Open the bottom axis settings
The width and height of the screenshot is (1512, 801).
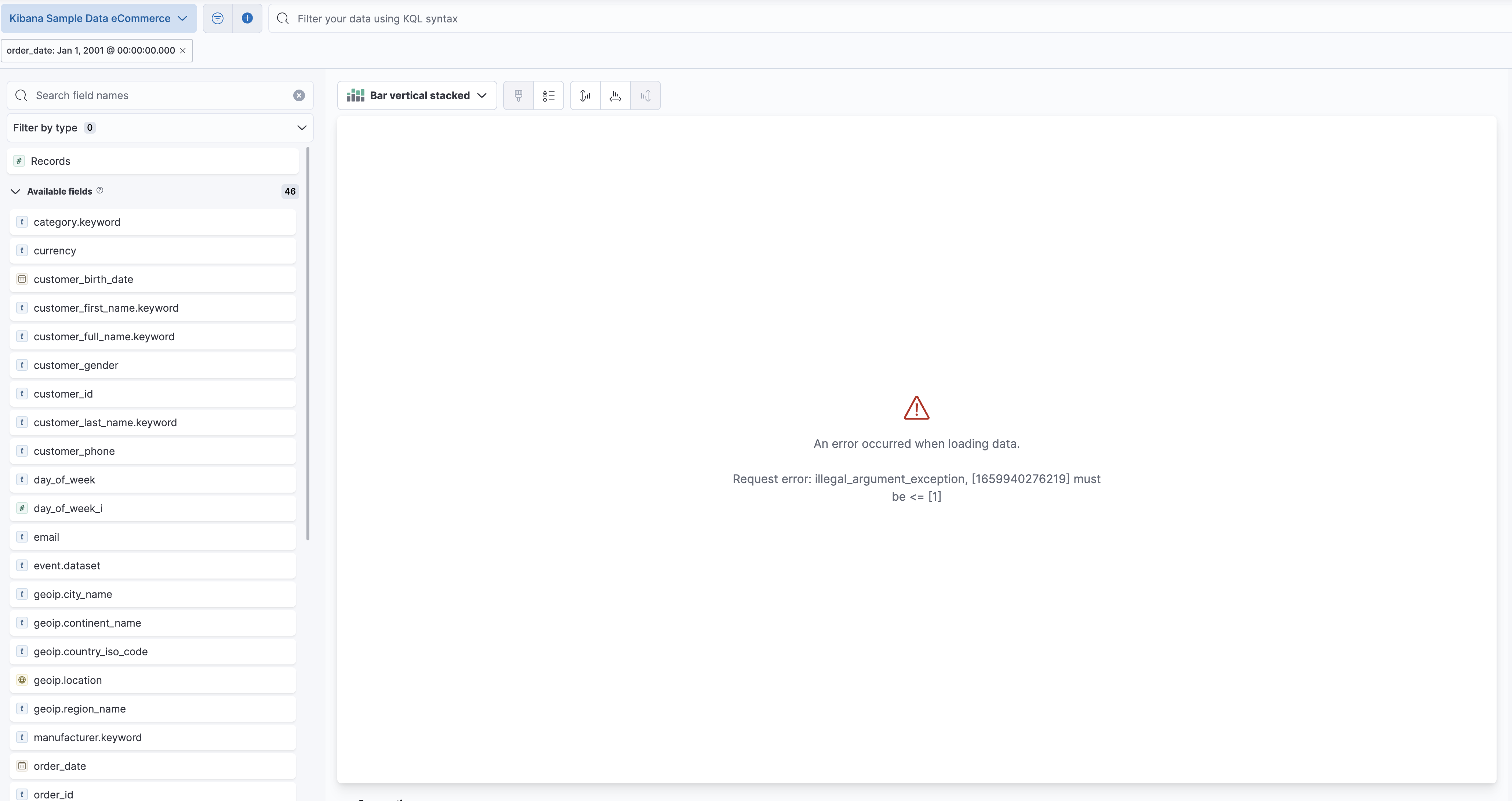pyautogui.click(x=615, y=95)
